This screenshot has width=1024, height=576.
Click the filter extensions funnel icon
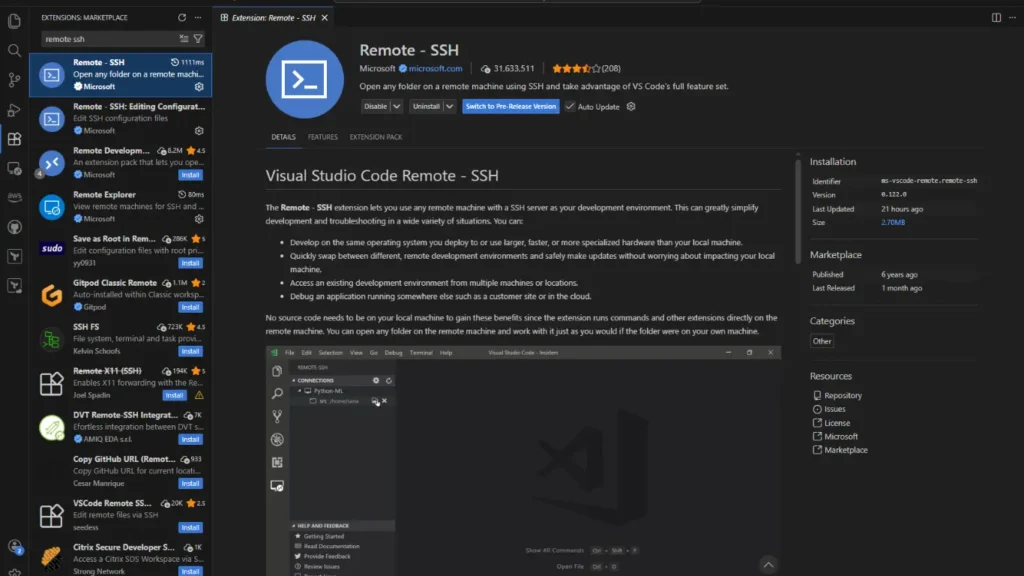pos(198,39)
